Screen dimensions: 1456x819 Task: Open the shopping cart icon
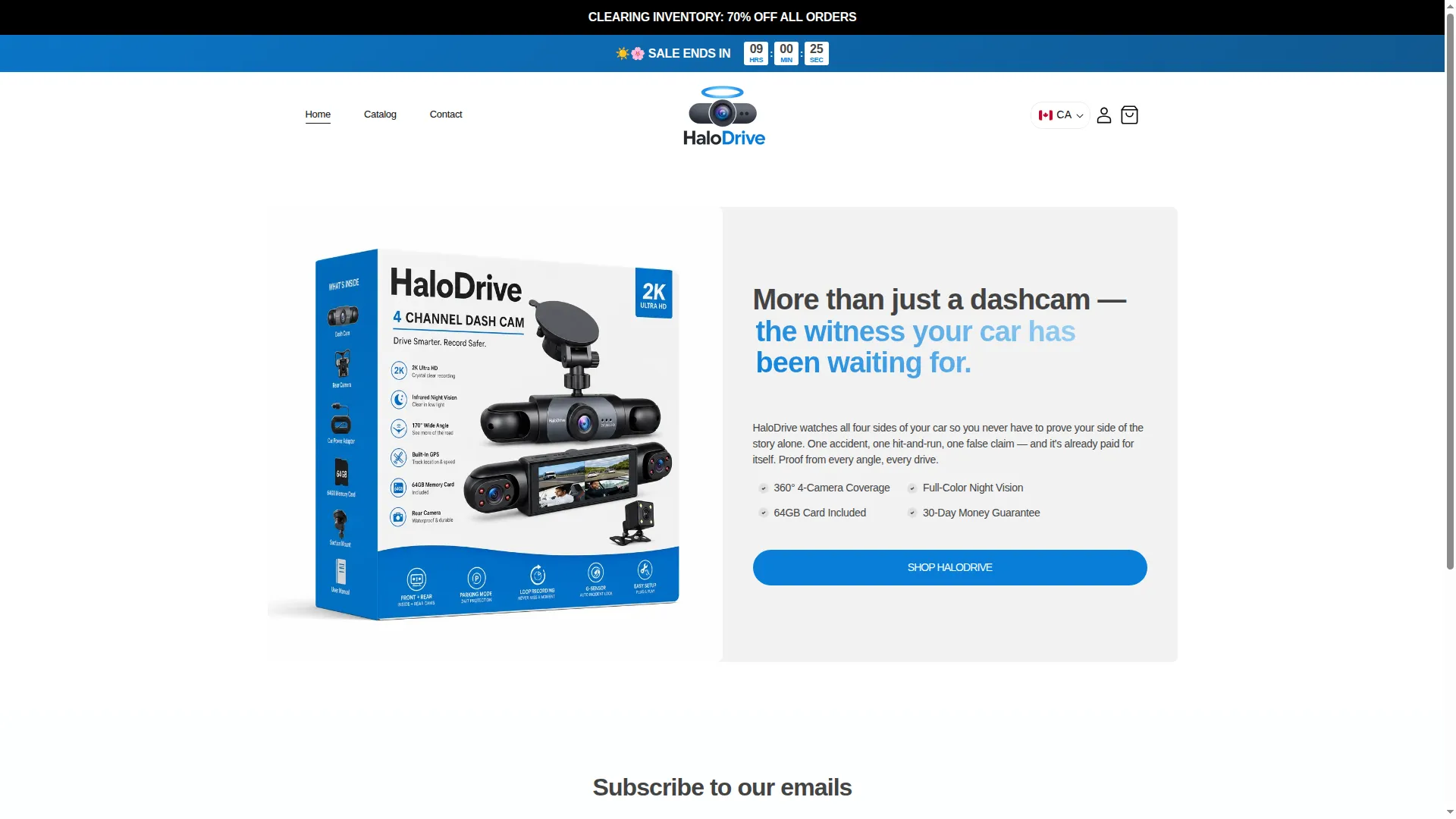(x=1129, y=115)
